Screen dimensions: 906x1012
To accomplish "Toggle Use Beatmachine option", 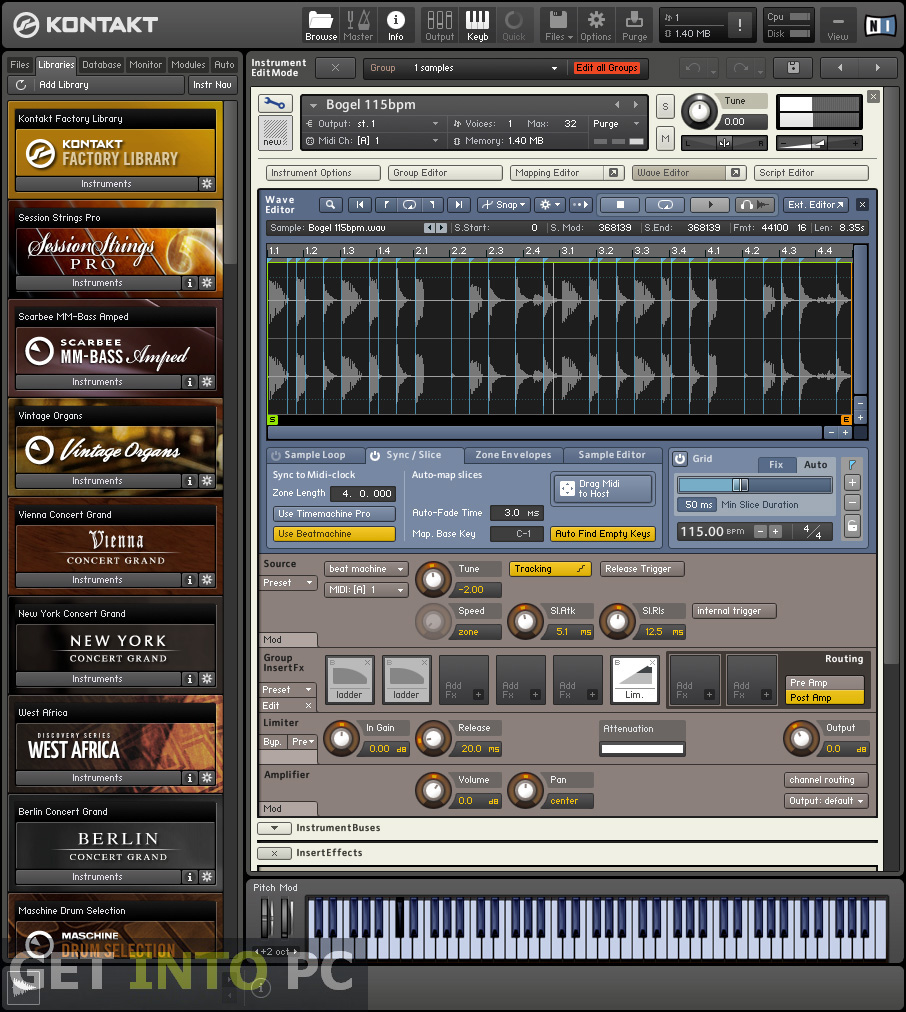I will point(334,534).
